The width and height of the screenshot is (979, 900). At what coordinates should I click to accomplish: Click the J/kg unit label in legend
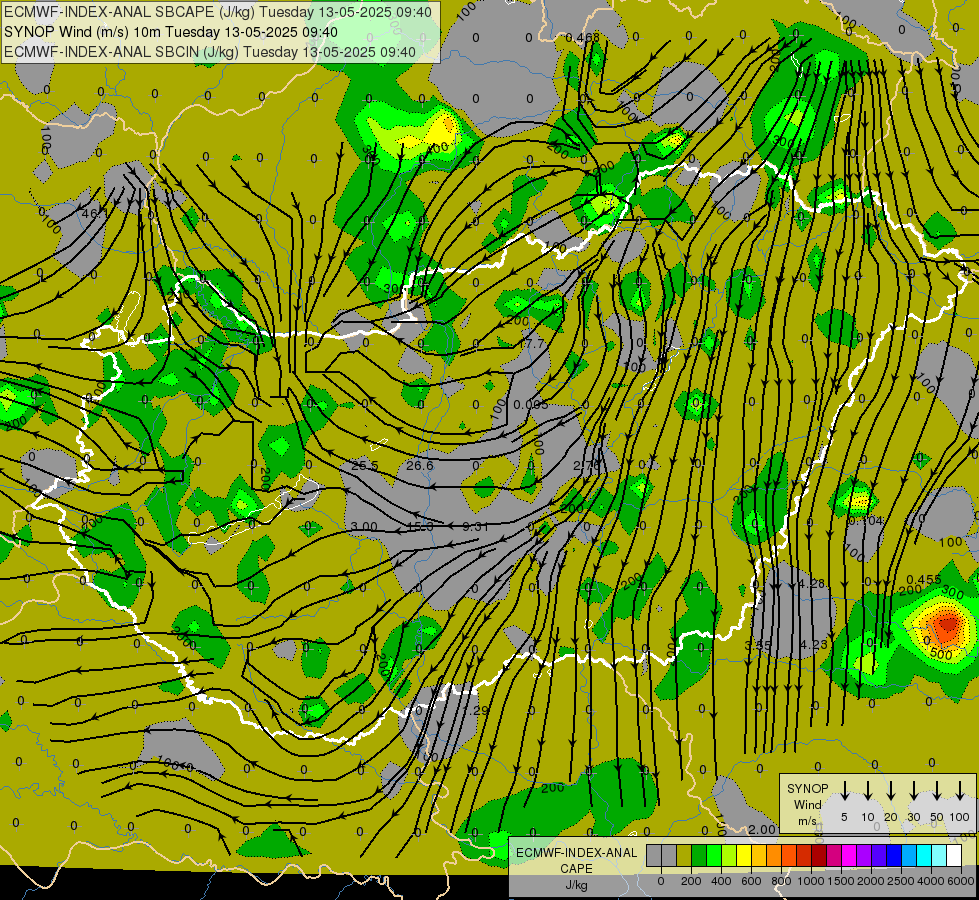point(576,885)
